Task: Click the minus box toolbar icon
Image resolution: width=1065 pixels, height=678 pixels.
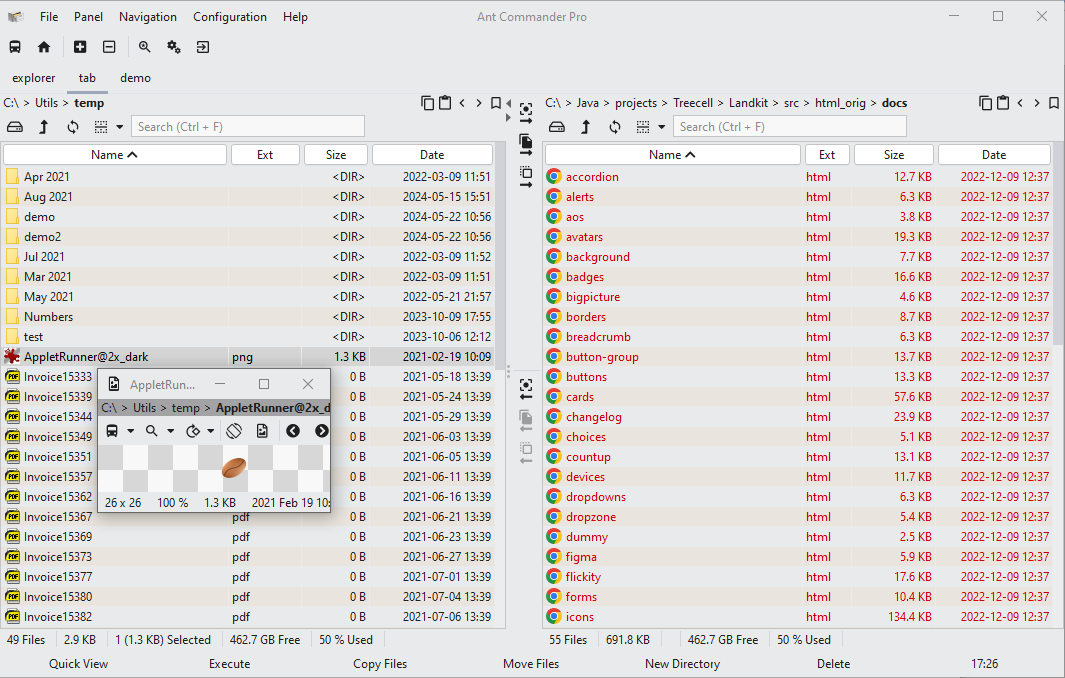Action: point(109,47)
